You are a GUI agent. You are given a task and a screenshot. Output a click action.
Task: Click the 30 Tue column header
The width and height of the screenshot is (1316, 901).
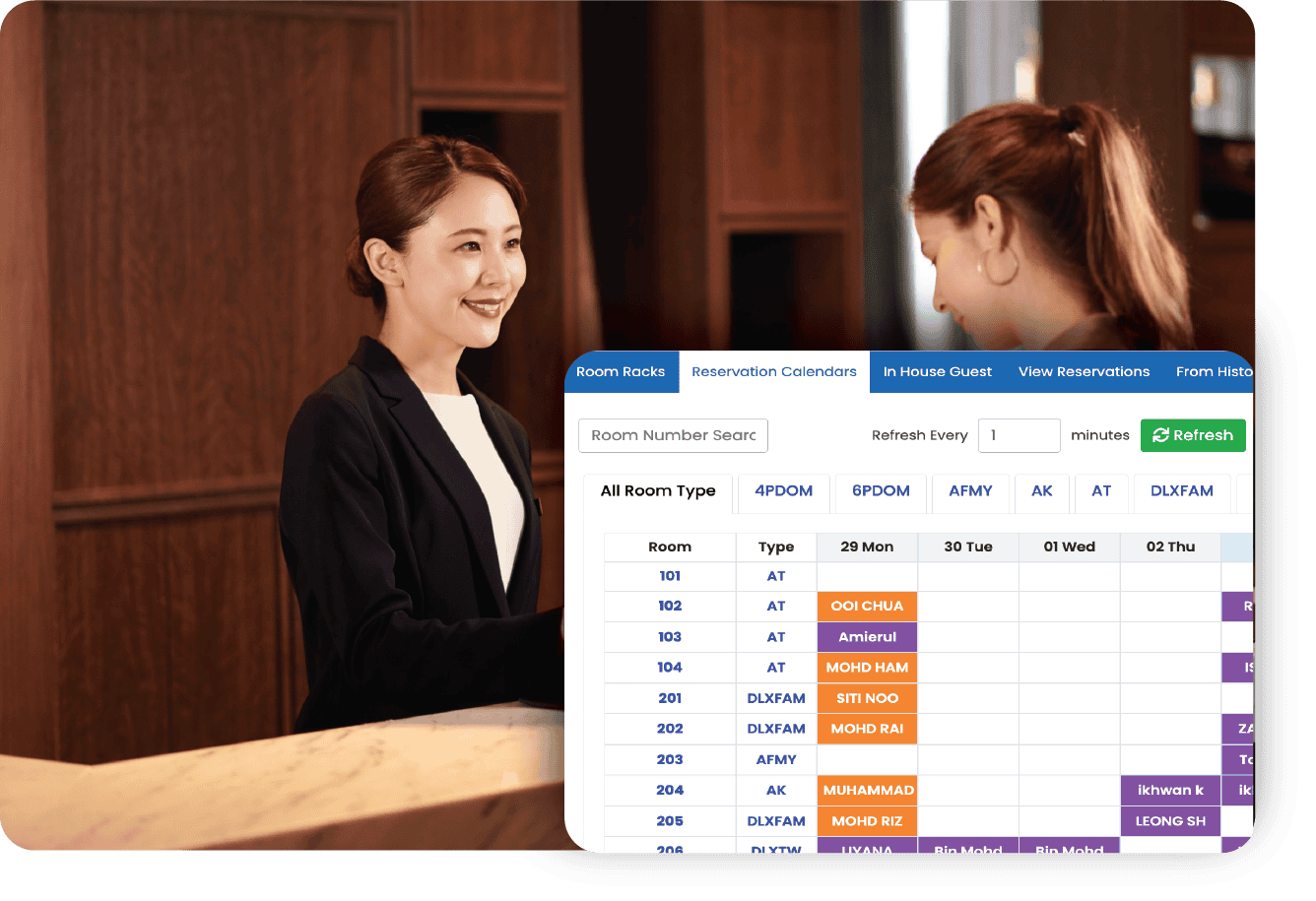pos(967,547)
